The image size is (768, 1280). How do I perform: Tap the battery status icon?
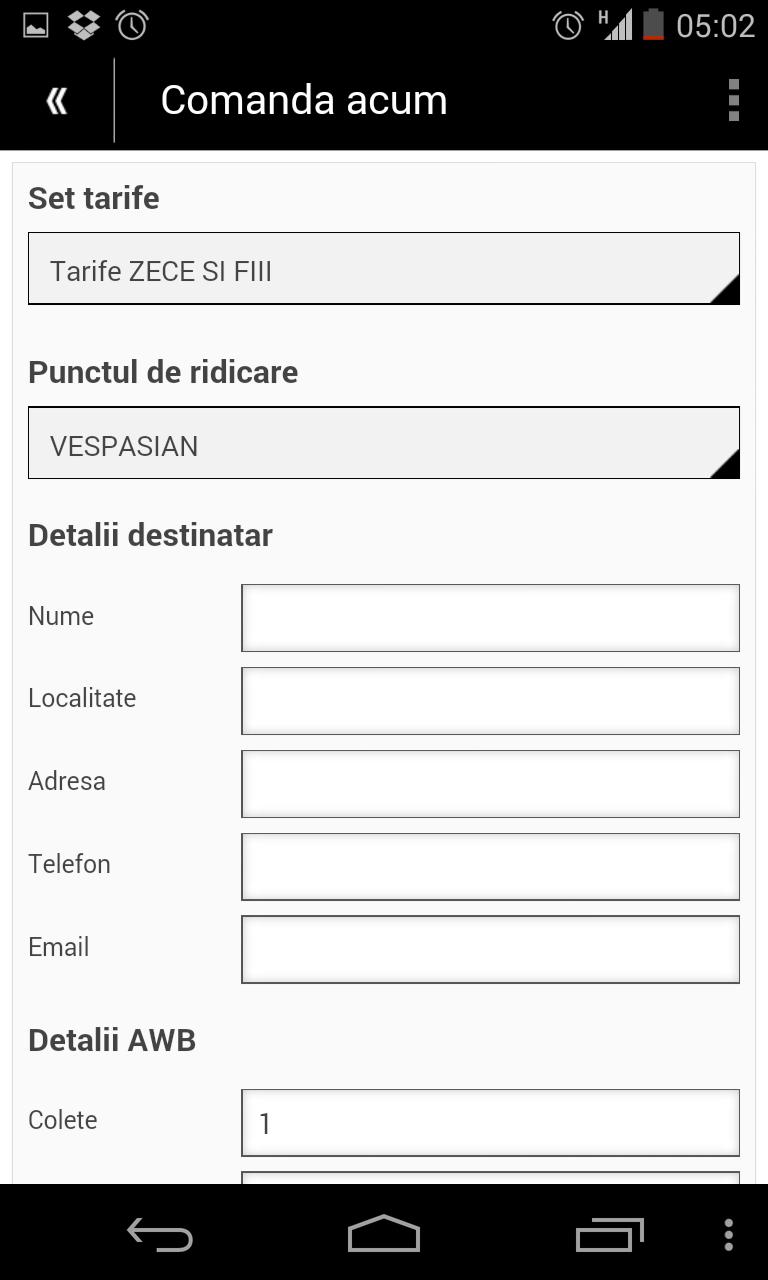pyautogui.click(x=653, y=25)
